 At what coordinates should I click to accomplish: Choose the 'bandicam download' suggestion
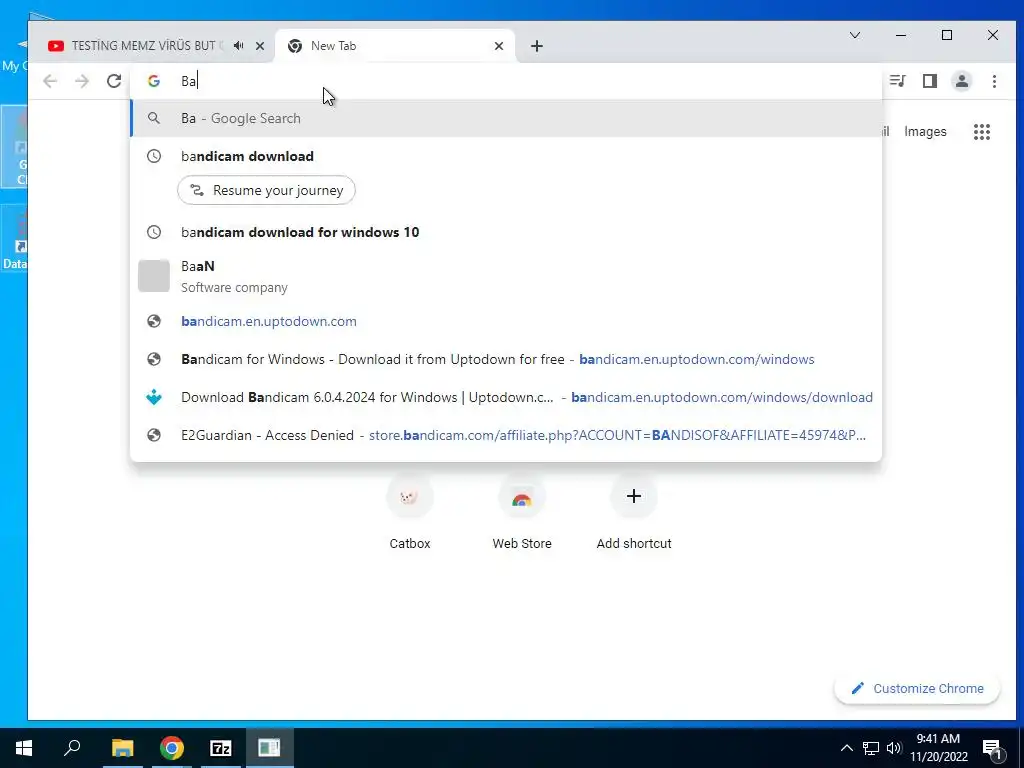(x=506, y=156)
